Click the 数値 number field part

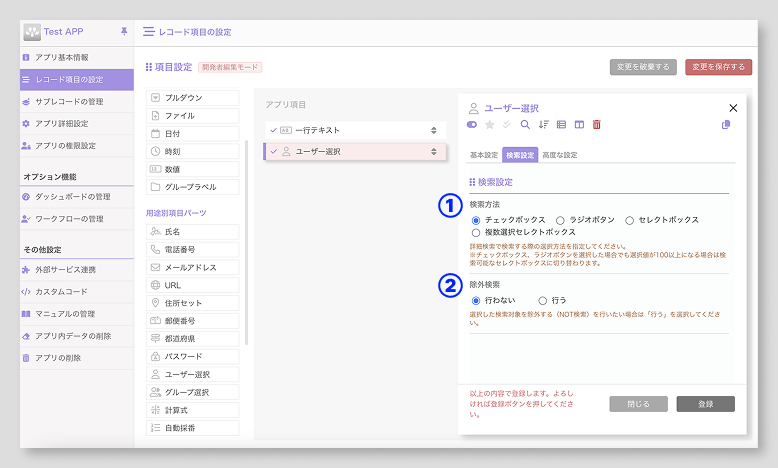[x=193, y=169]
